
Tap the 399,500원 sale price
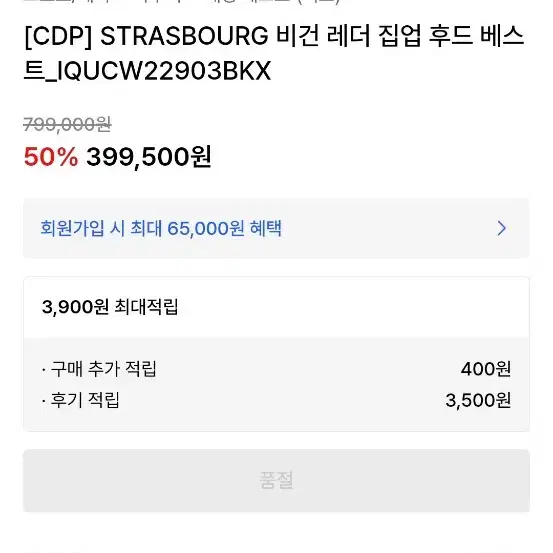(x=149, y=157)
